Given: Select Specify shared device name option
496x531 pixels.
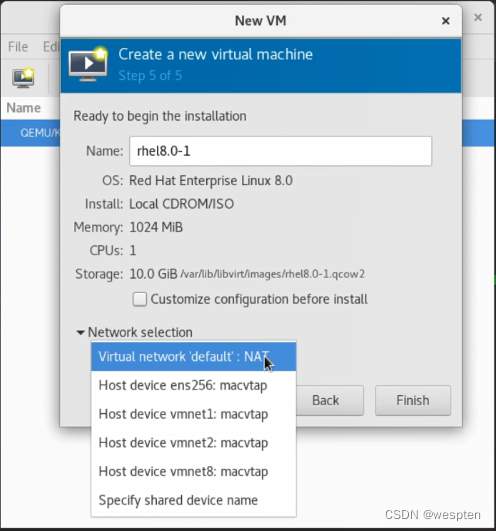Looking at the screenshot, I should click(193, 500).
